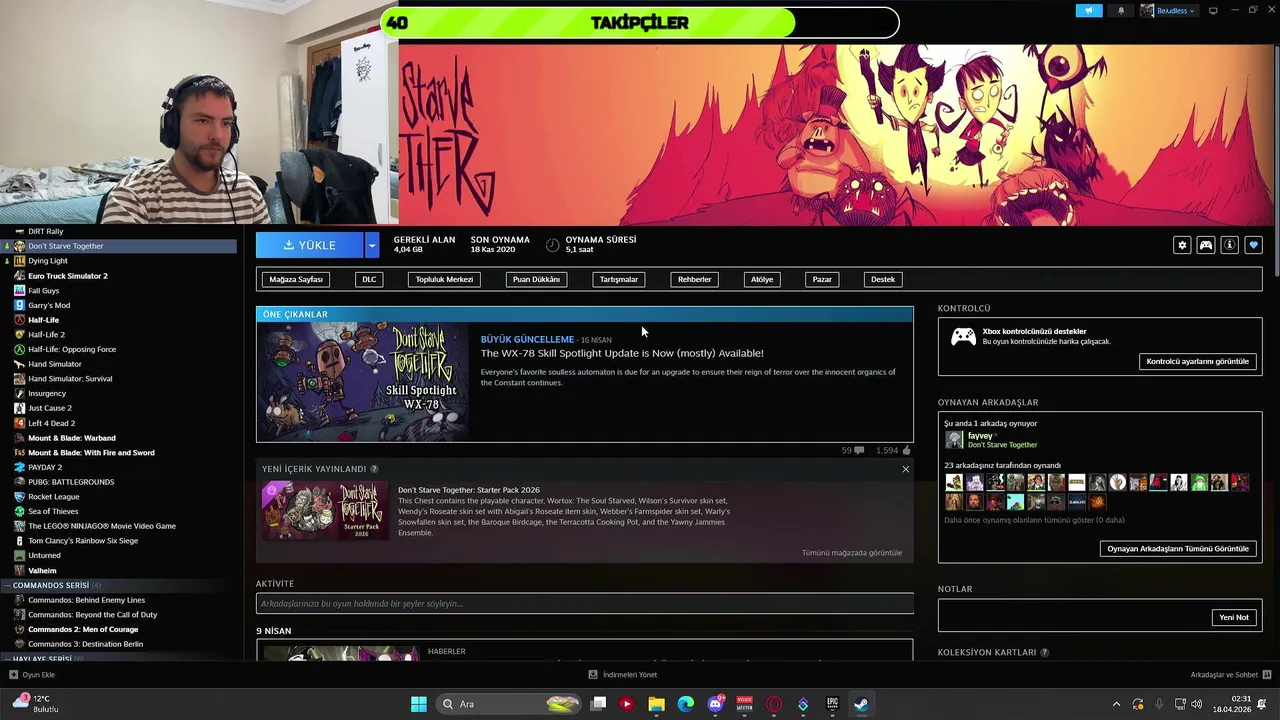Click activity input field about this game
The width and height of the screenshot is (1280, 720).
coord(585,603)
